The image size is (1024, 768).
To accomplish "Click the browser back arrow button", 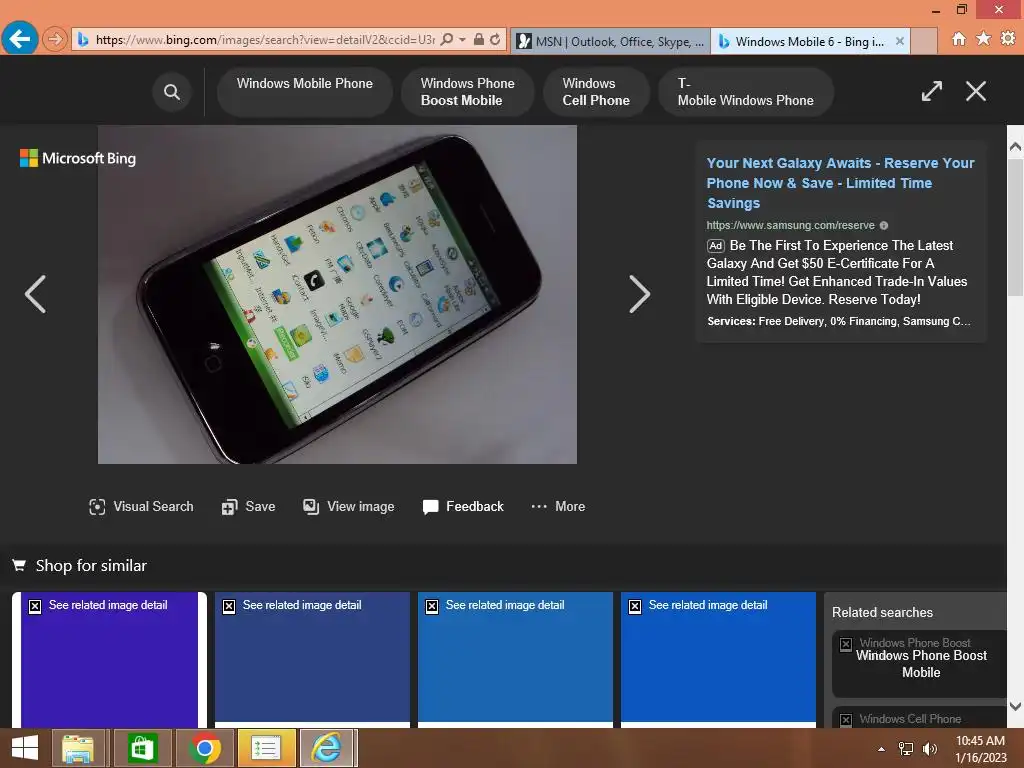I will (20, 39).
